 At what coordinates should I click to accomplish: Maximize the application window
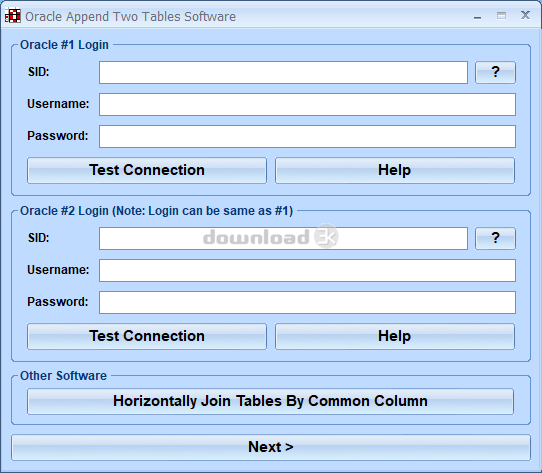[x=501, y=16]
